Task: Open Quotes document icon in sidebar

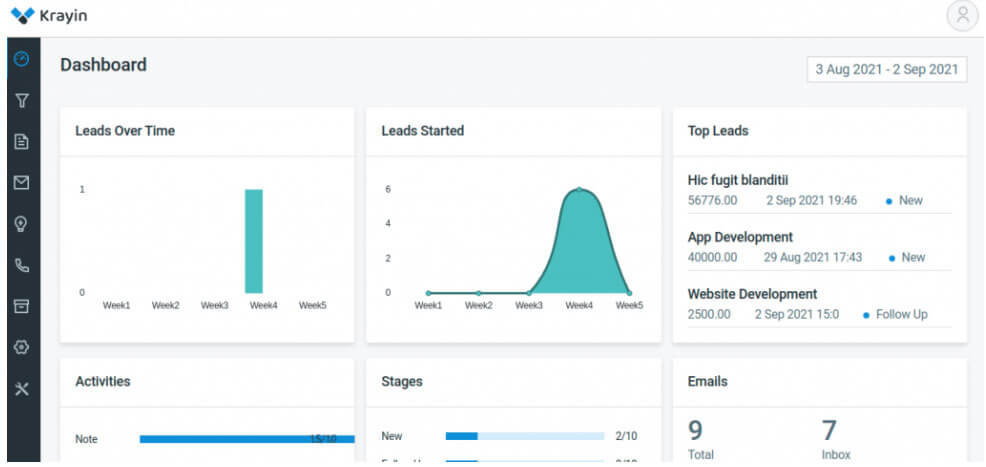Action: coord(22,141)
